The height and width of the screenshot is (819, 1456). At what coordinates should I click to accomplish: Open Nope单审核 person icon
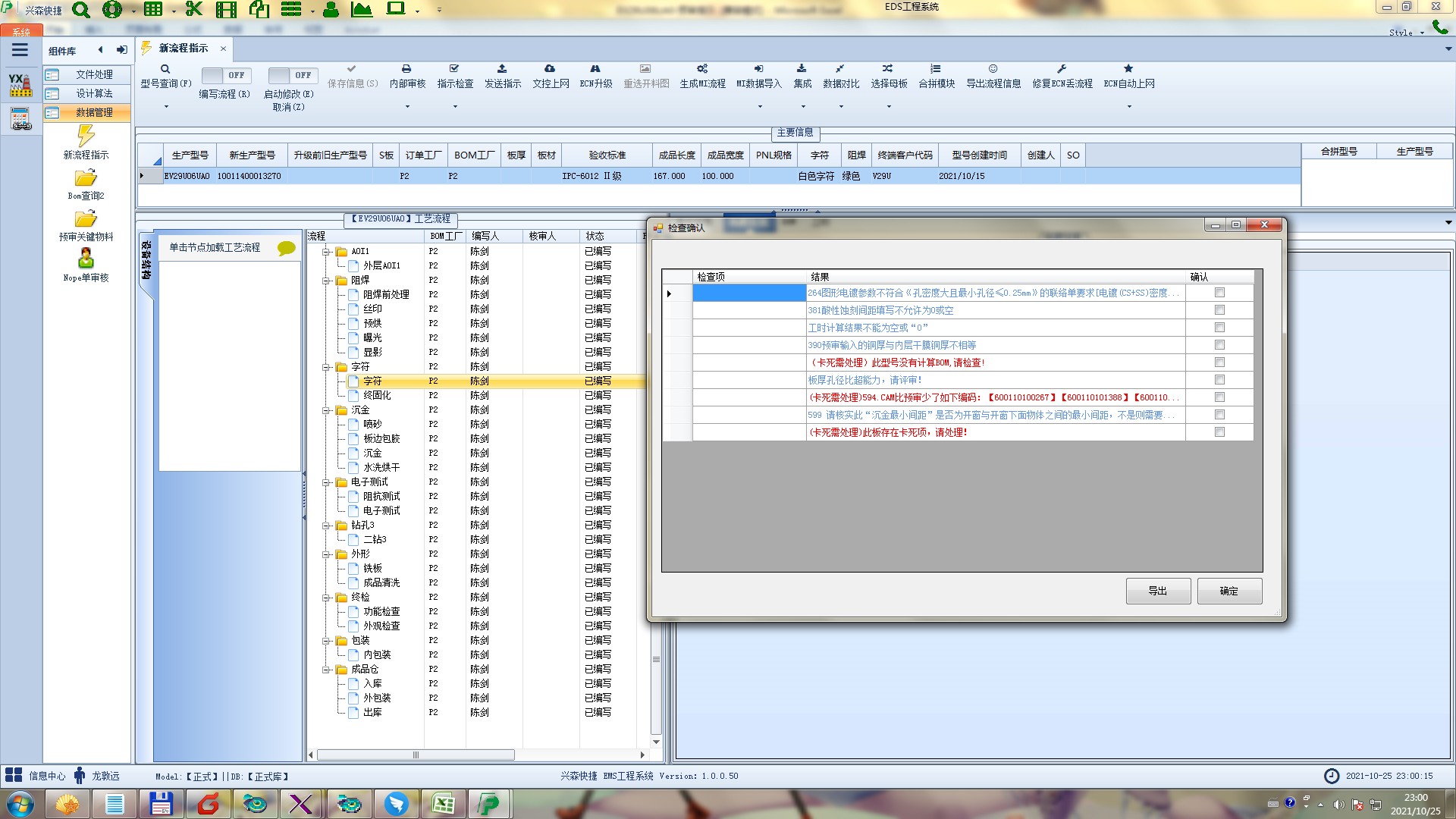86,259
